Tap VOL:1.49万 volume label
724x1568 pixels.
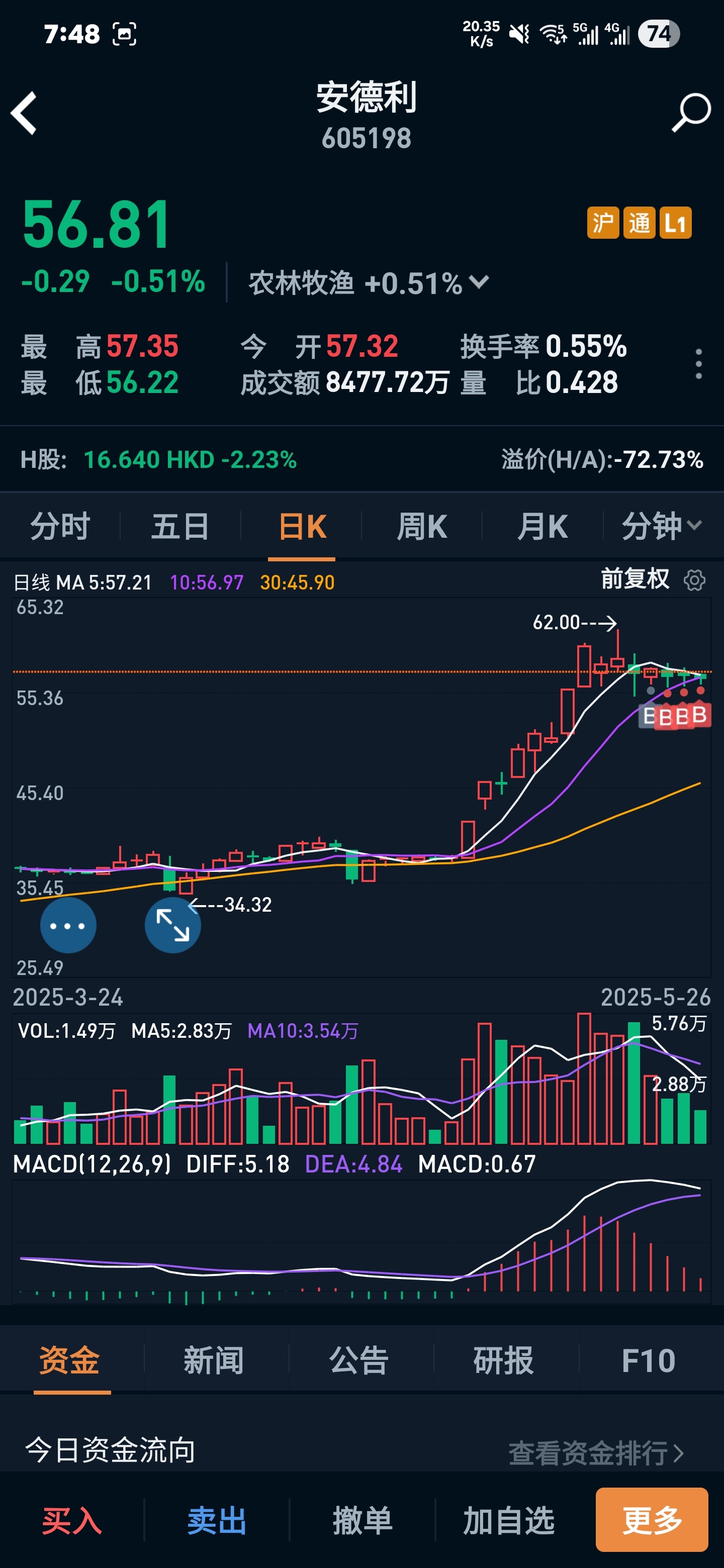pos(66,1031)
